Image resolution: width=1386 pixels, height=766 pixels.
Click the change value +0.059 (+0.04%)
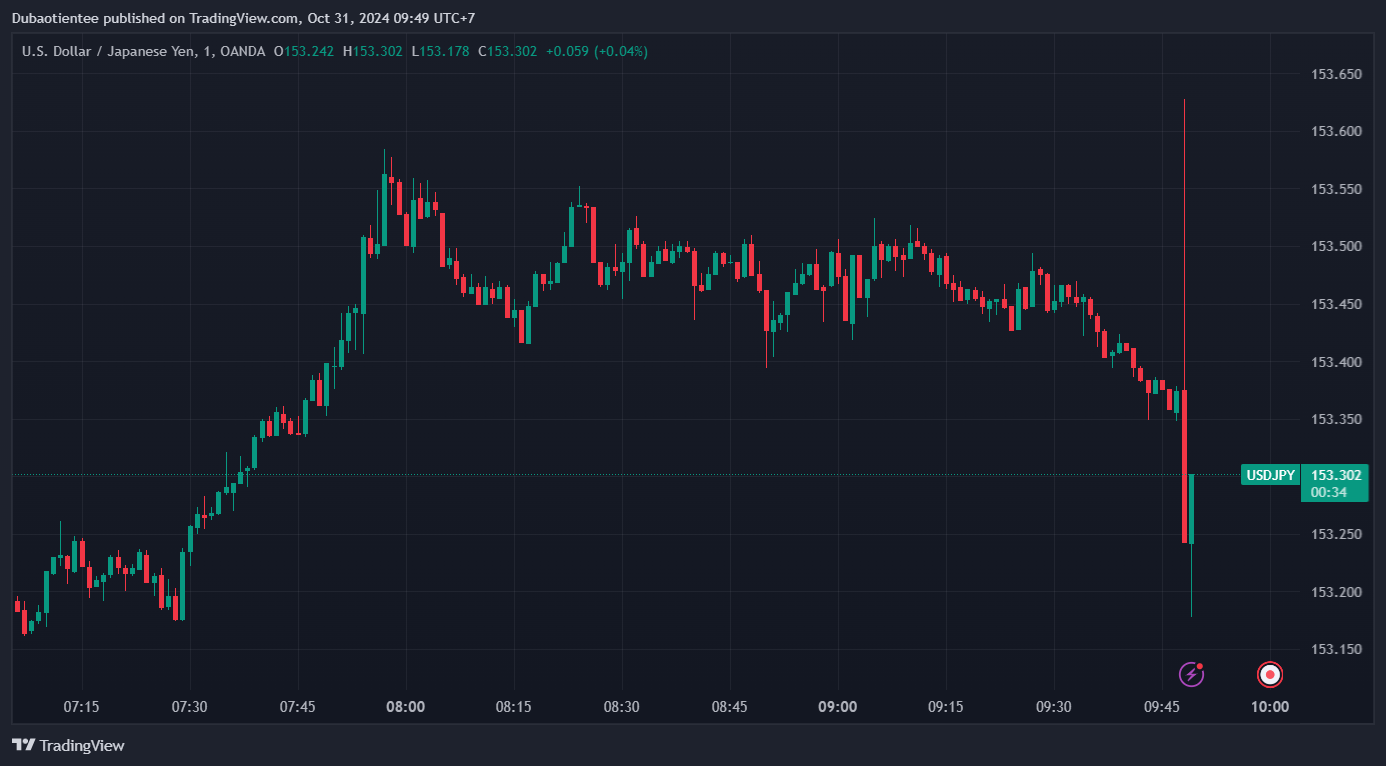[597, 51]
